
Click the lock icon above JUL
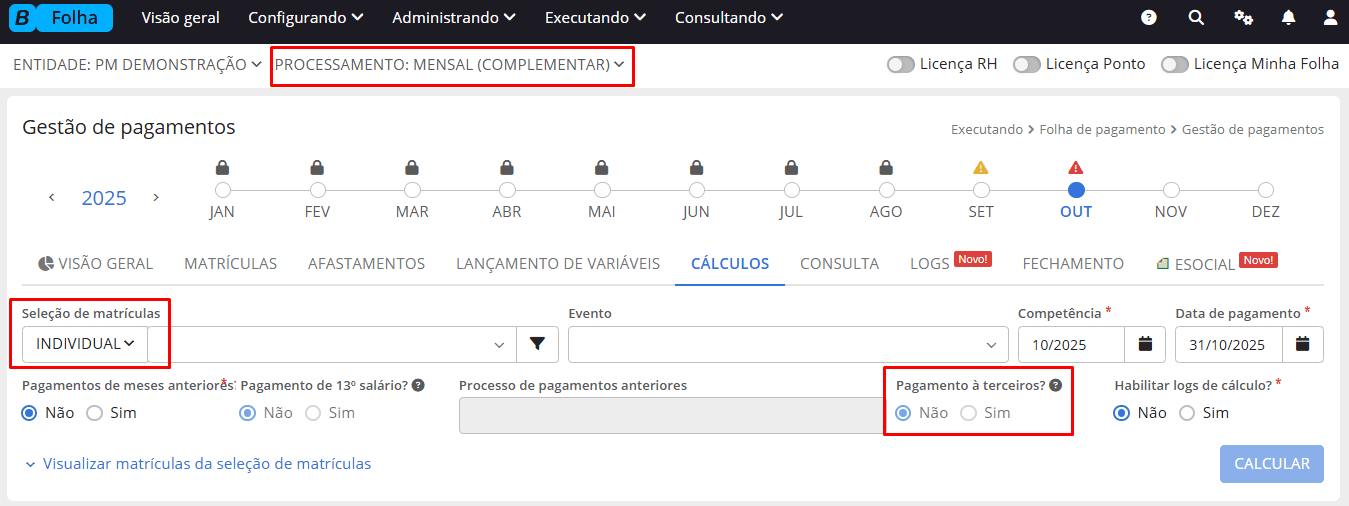click(x=791, y=167)
